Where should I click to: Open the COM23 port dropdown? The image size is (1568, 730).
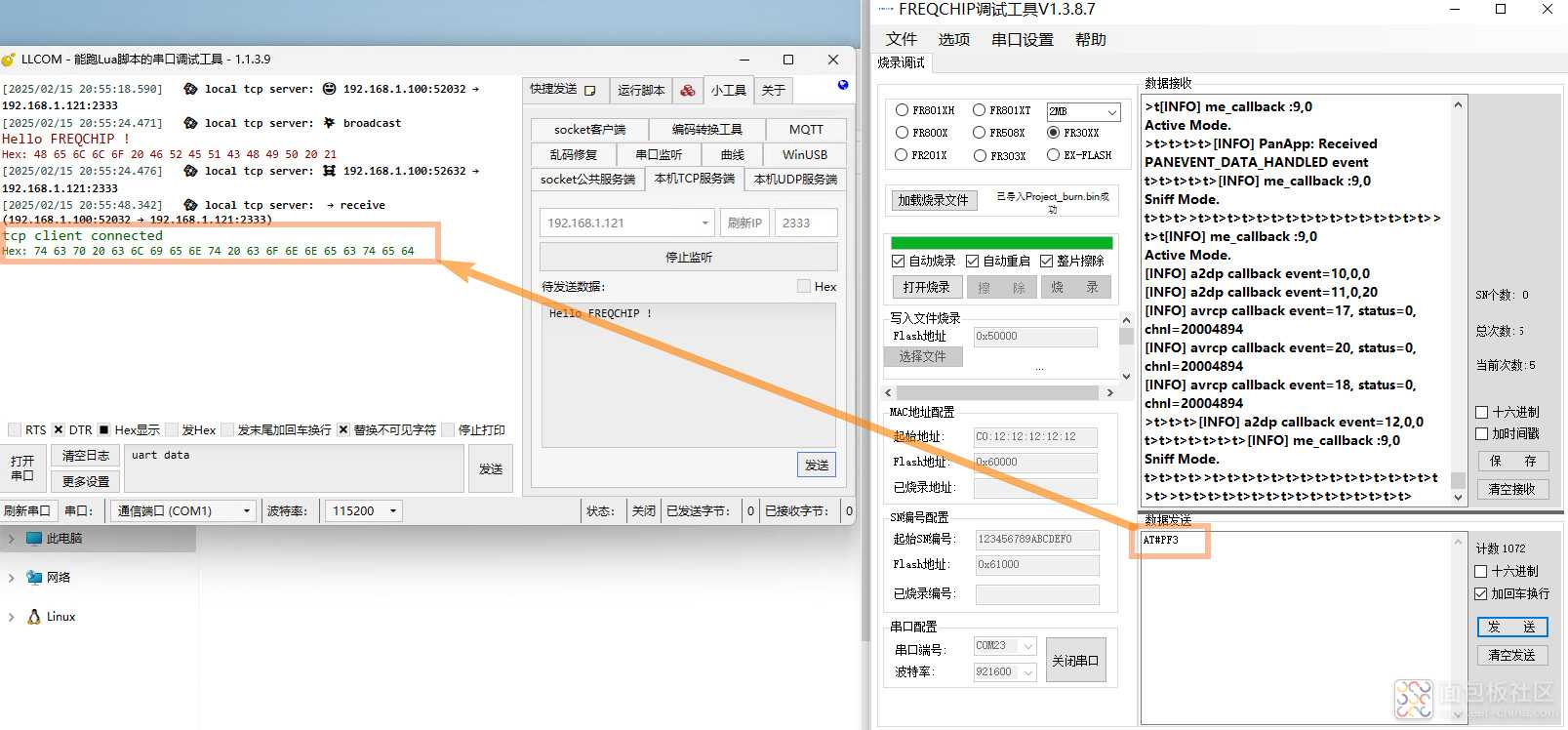pos(1005,646)
